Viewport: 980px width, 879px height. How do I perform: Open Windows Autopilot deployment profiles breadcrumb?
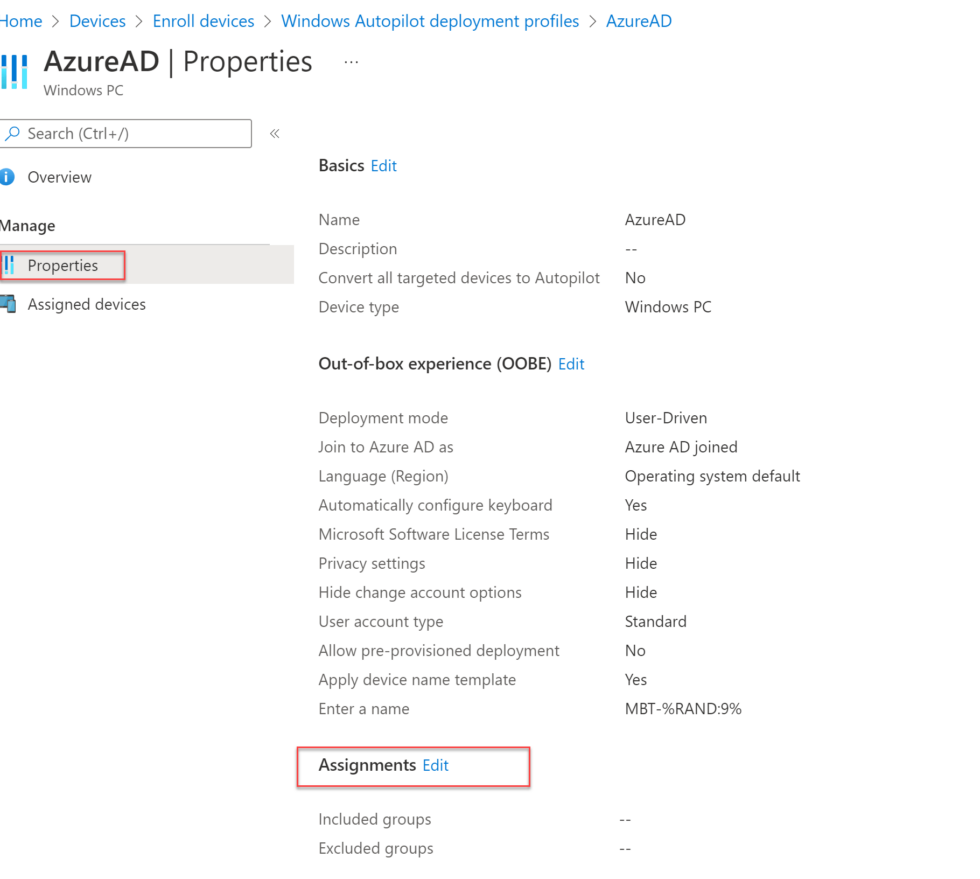[x=430, y=20]
